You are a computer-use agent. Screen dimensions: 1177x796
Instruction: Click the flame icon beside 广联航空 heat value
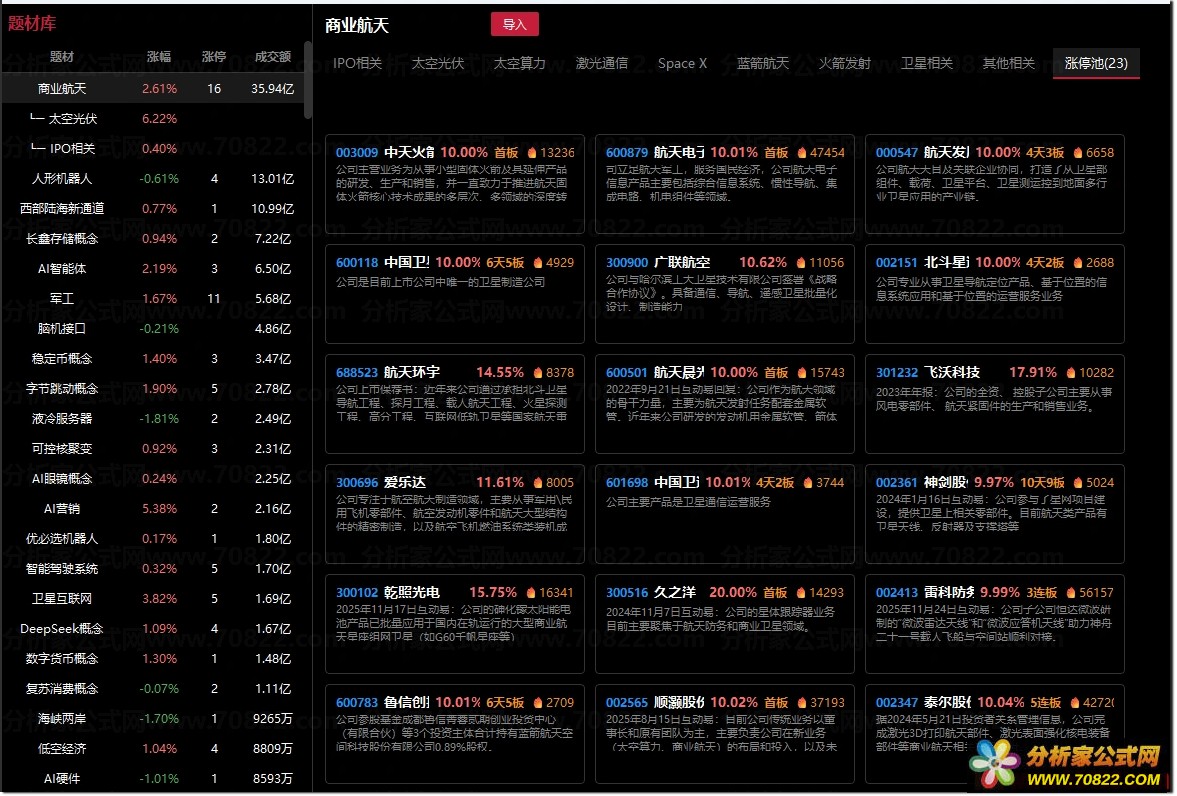[x=802, y=263]
